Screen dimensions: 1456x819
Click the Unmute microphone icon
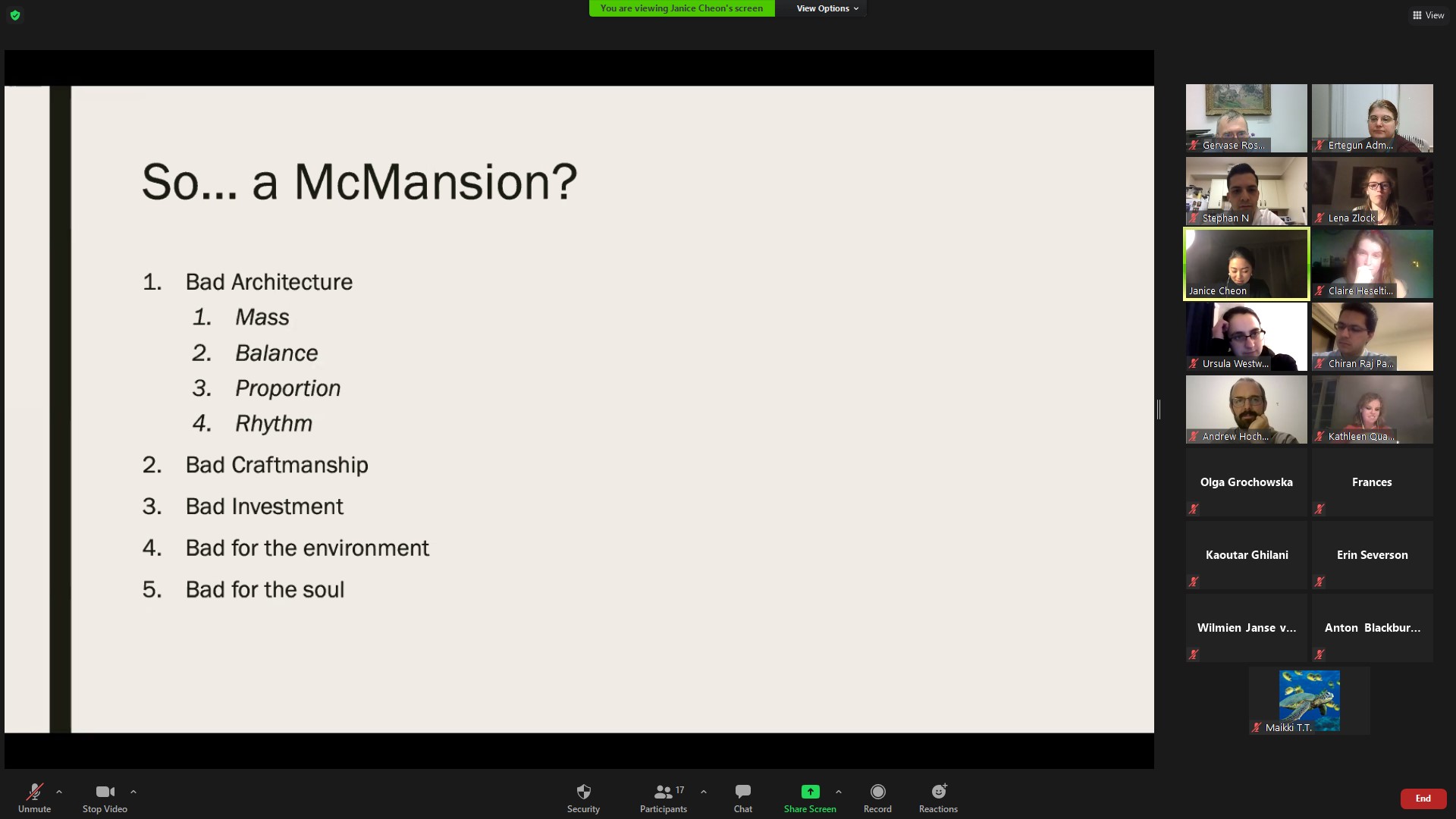pos(34,792)
